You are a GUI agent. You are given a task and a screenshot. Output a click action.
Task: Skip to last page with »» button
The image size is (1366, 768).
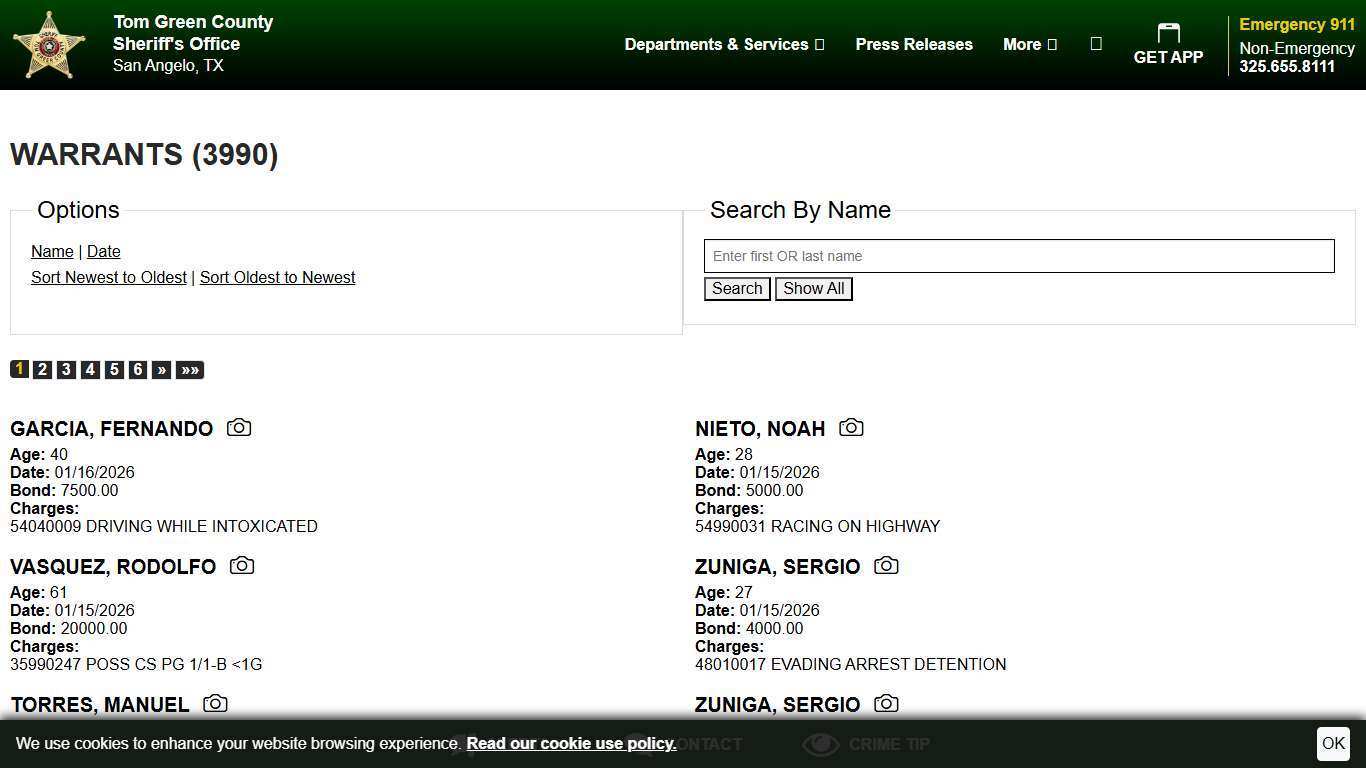(x=190, y=370)
